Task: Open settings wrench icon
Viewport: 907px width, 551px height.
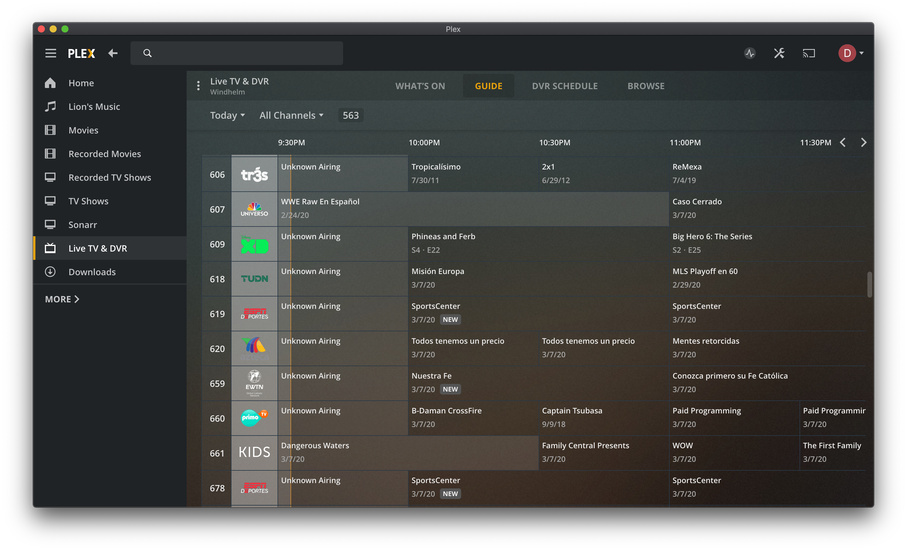Action: pyautogui.click(x=779, y=53)
